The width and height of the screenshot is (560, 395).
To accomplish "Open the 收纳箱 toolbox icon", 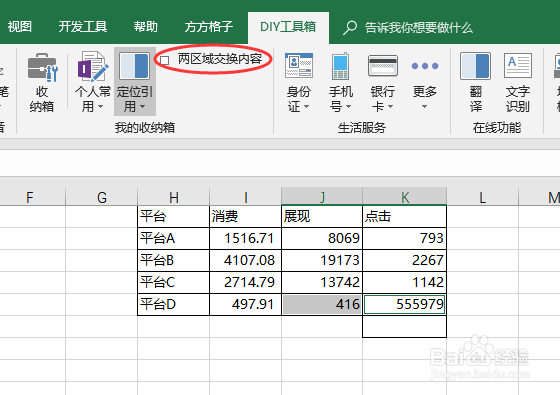I will click(42, 67).
